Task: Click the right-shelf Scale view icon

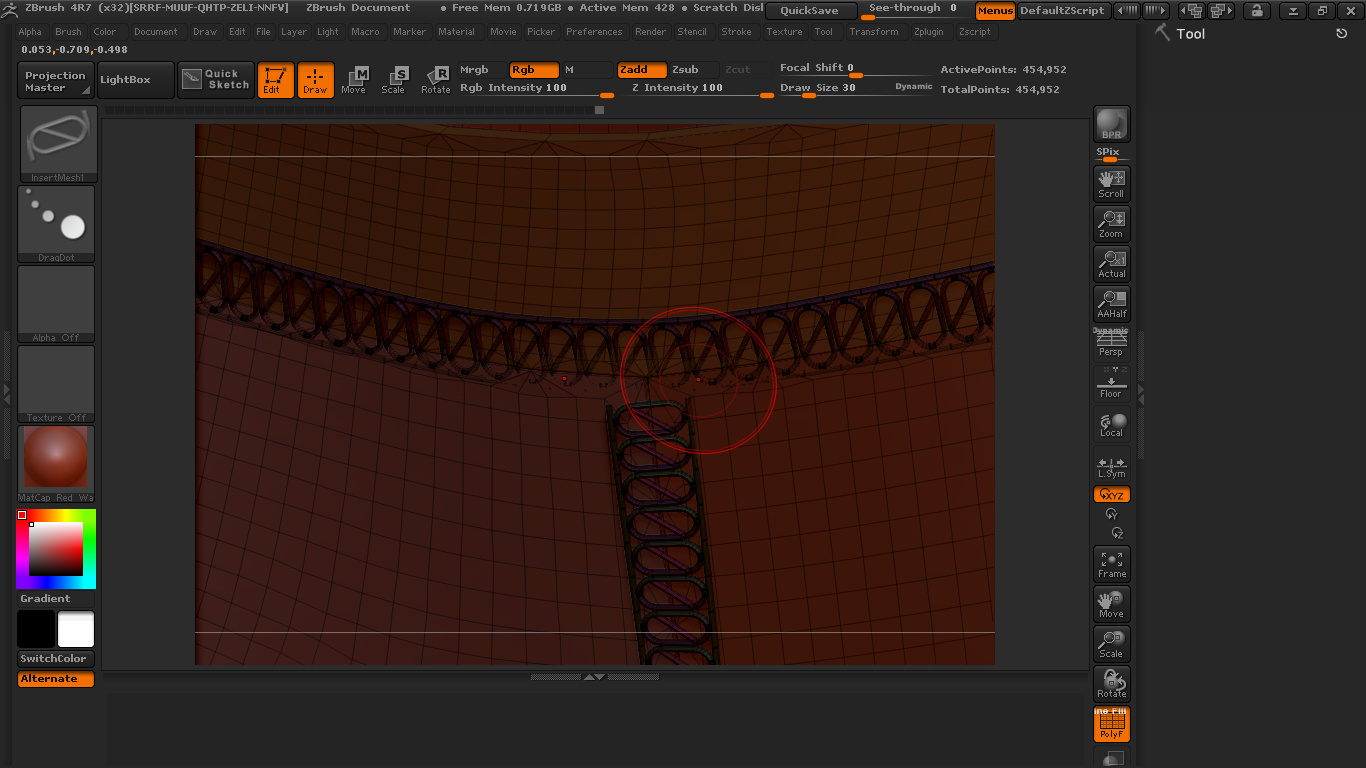Action: (1111, 644)
